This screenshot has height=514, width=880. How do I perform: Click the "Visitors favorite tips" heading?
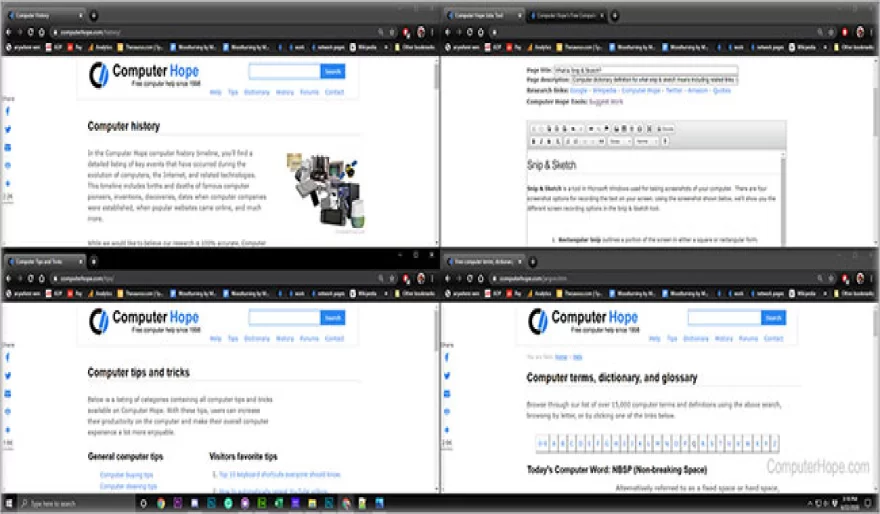point(243,456)
